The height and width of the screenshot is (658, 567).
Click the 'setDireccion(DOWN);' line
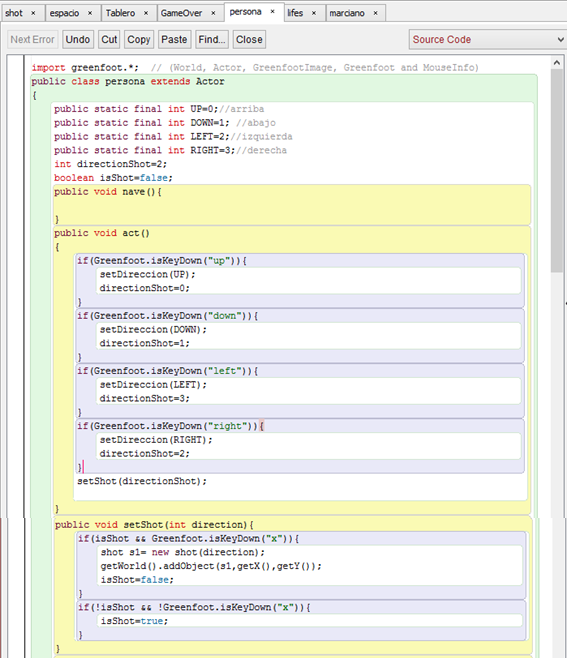coord(153,330)
